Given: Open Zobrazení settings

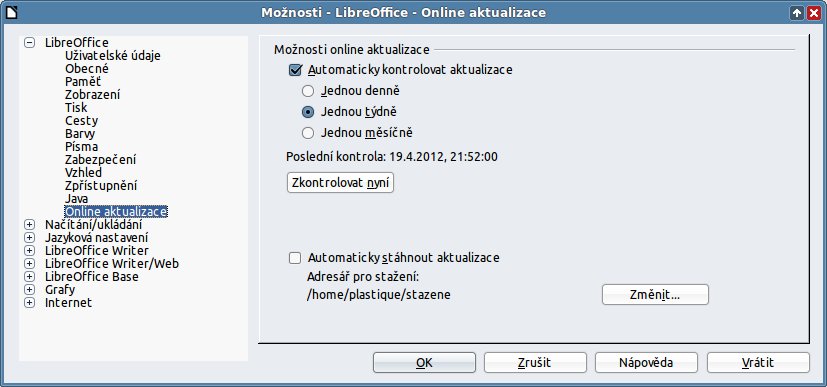Looking at the screenshot, I should [92, 95].
